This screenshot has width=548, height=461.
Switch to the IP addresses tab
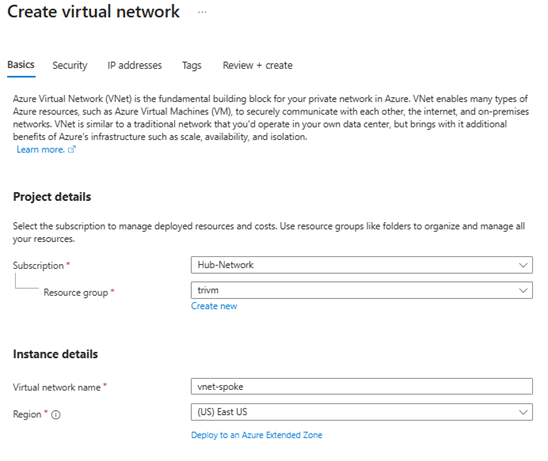135,65
